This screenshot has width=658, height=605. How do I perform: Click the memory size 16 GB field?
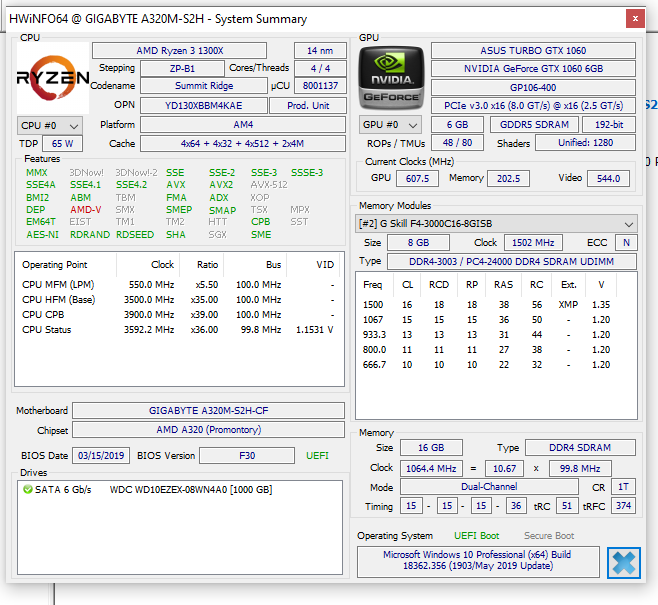(431, 448)
